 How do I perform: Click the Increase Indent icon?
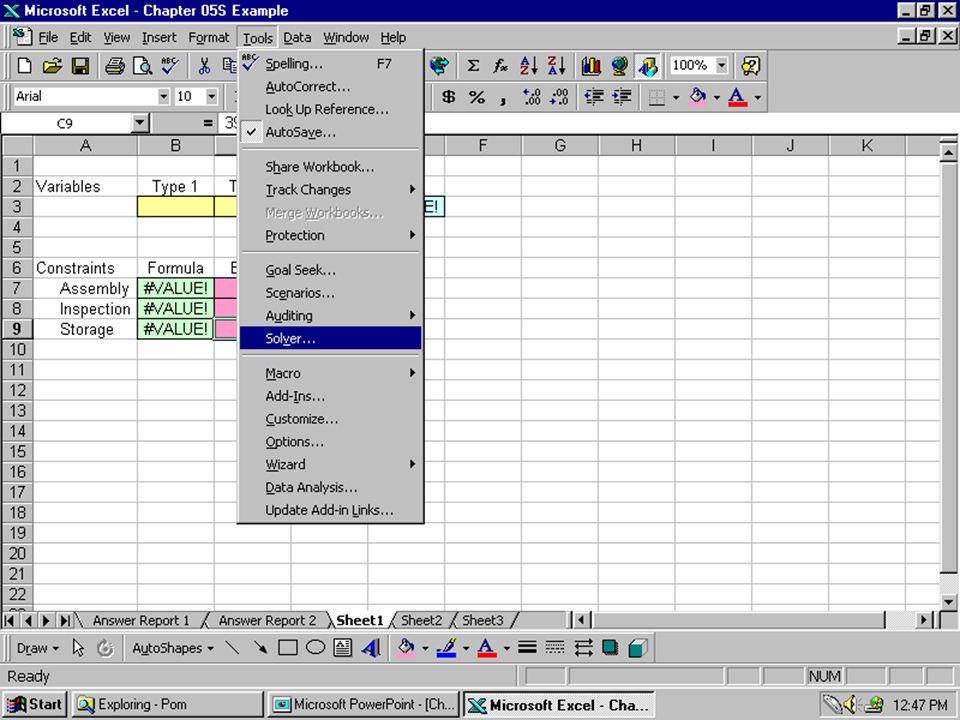pyautogui.click(x=622, y=97)
